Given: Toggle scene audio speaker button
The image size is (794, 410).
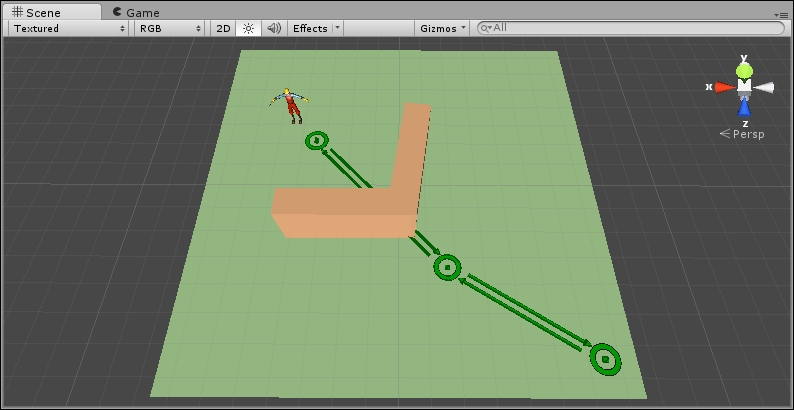Looking at the screenshot, I should [x=274, y=28].
